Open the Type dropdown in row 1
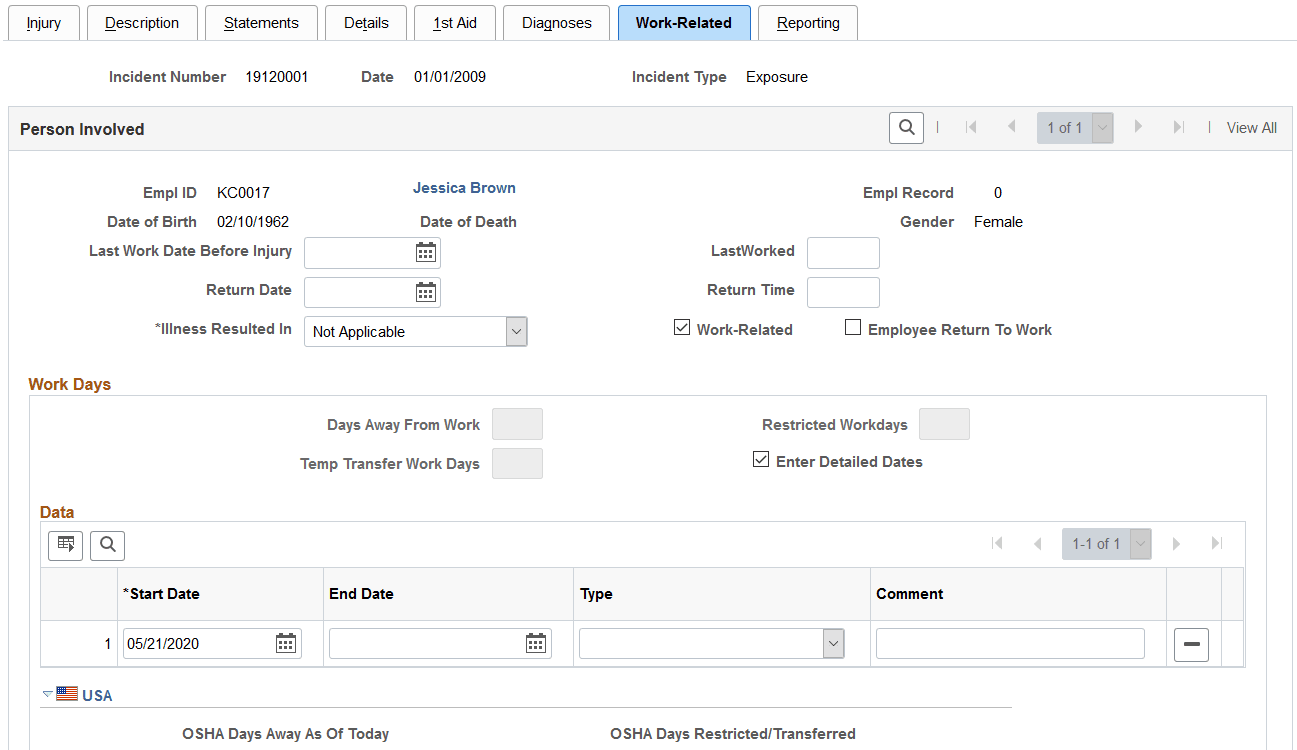This screenshot has height=750, width=1297. (833, 643)
